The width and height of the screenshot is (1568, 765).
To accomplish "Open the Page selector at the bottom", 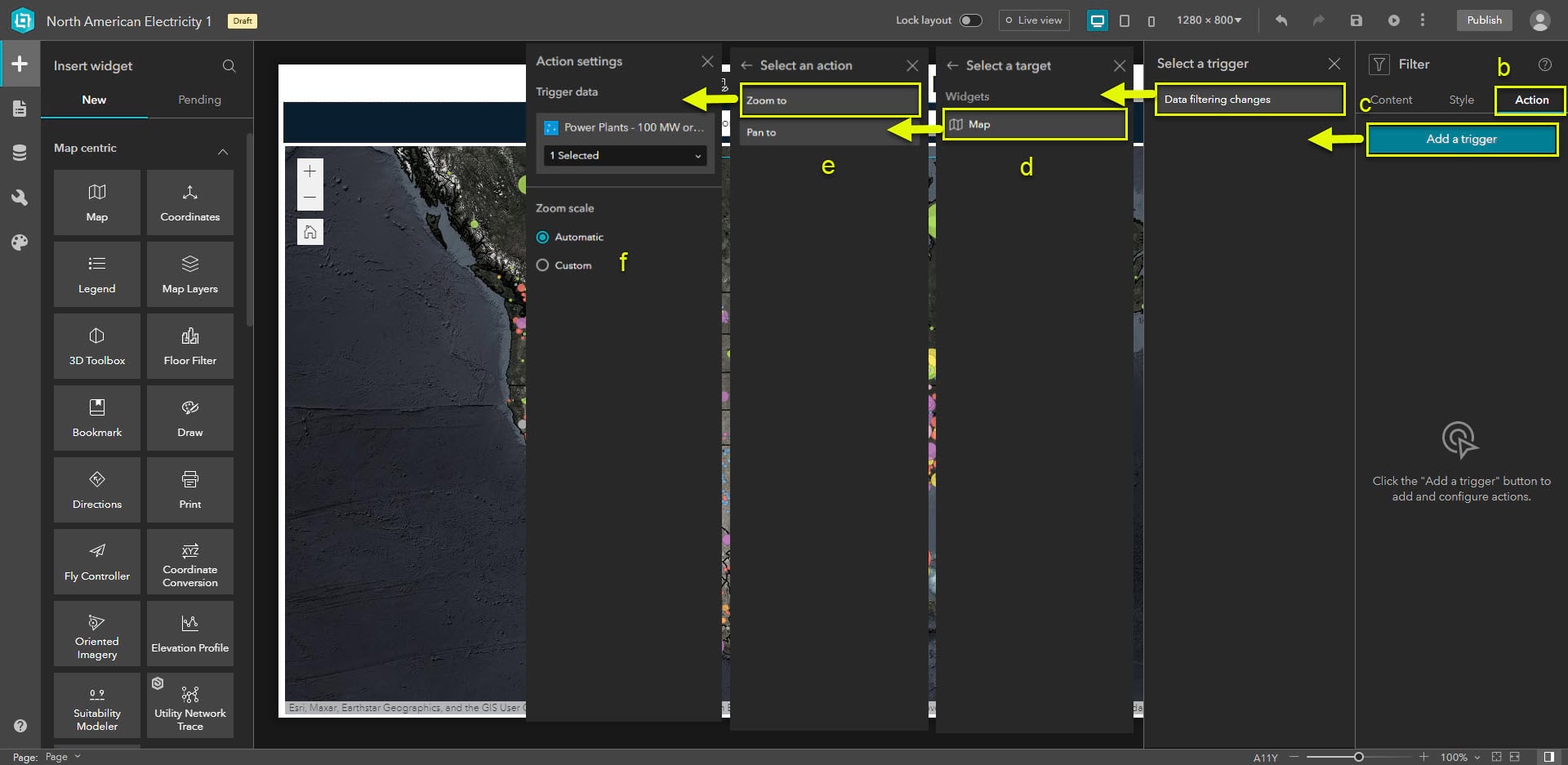I will [x=63, y=756].
